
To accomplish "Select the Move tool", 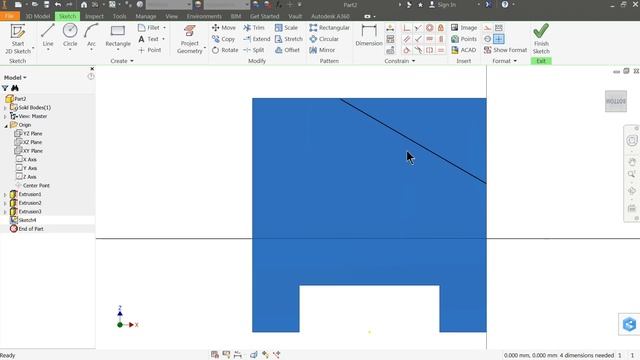I will [x=224, y=27].
